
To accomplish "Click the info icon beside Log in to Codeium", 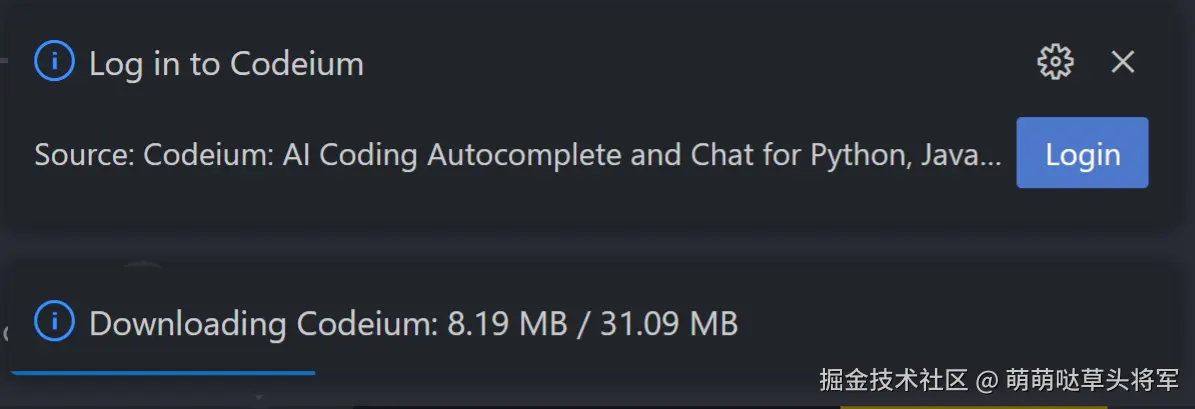I will [54, 62].
